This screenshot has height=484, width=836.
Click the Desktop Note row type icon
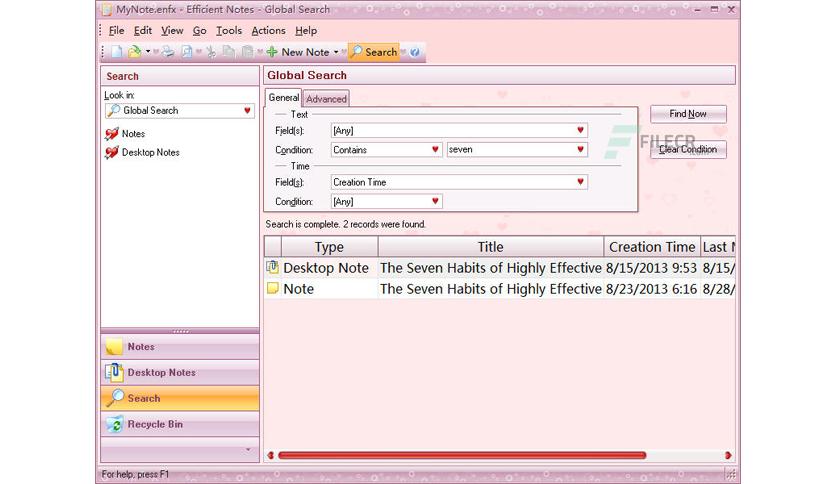[x=272, y=267]
